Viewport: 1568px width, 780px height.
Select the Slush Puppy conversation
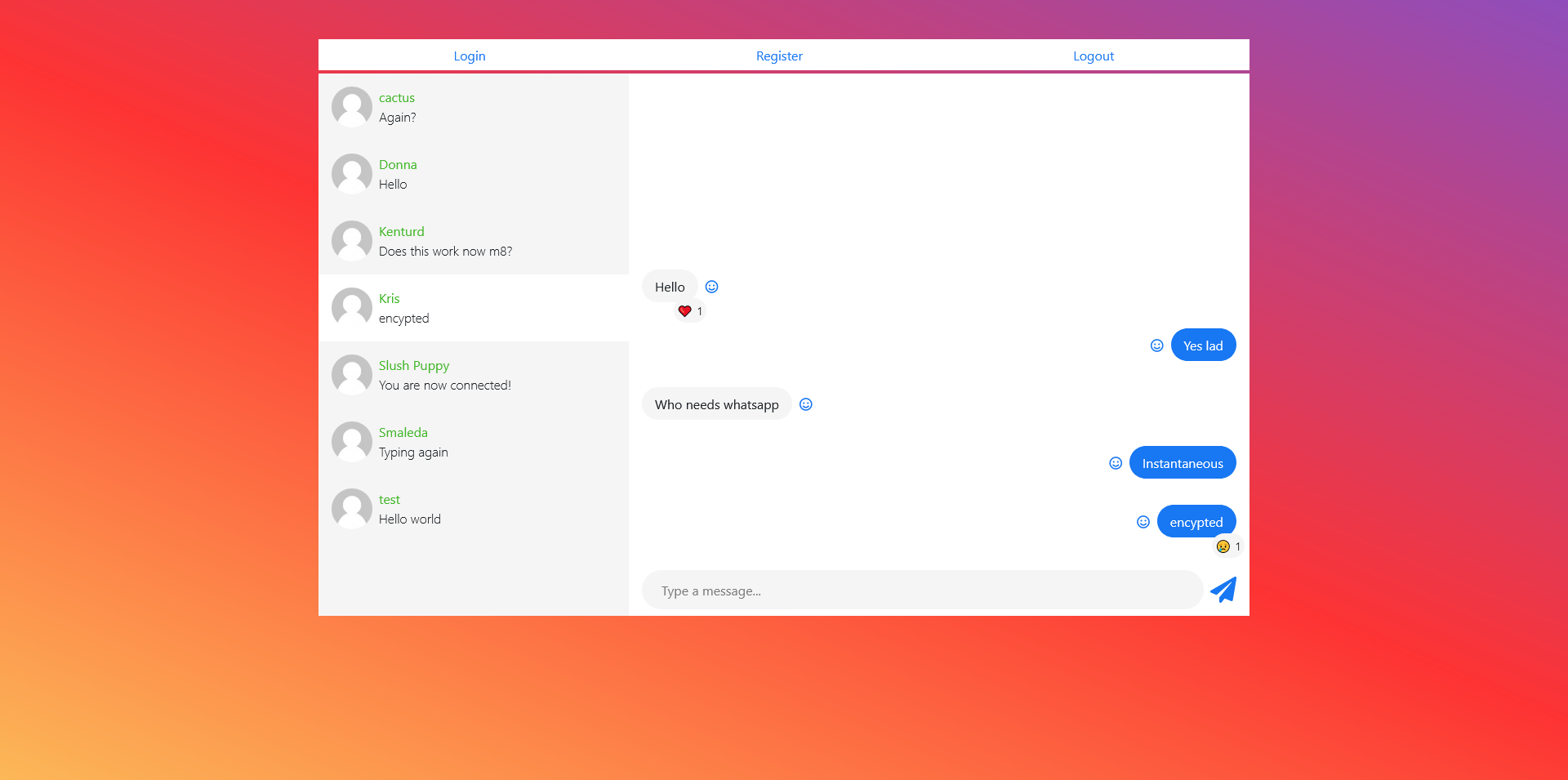474,375
